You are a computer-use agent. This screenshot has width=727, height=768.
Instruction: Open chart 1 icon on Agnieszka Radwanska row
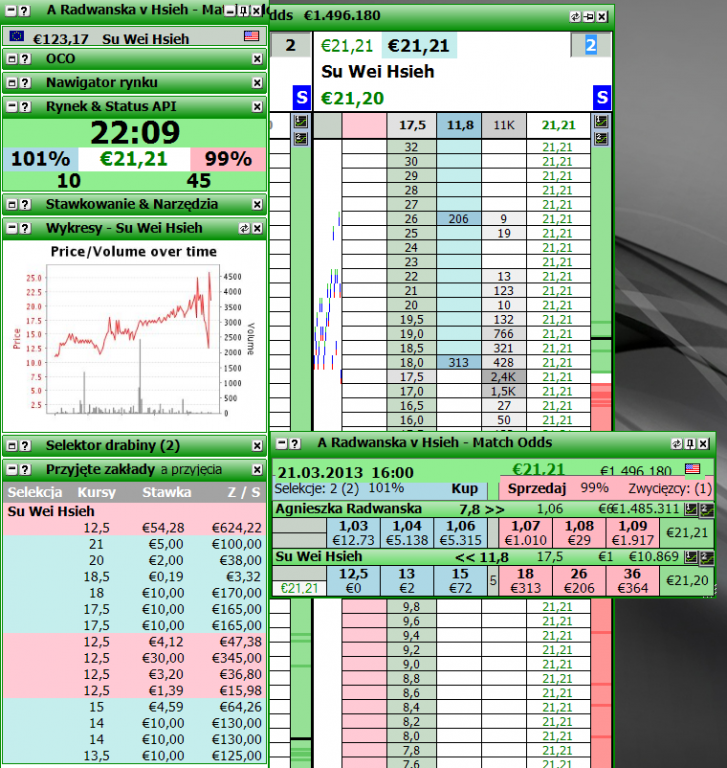click(x=691, y=509)
